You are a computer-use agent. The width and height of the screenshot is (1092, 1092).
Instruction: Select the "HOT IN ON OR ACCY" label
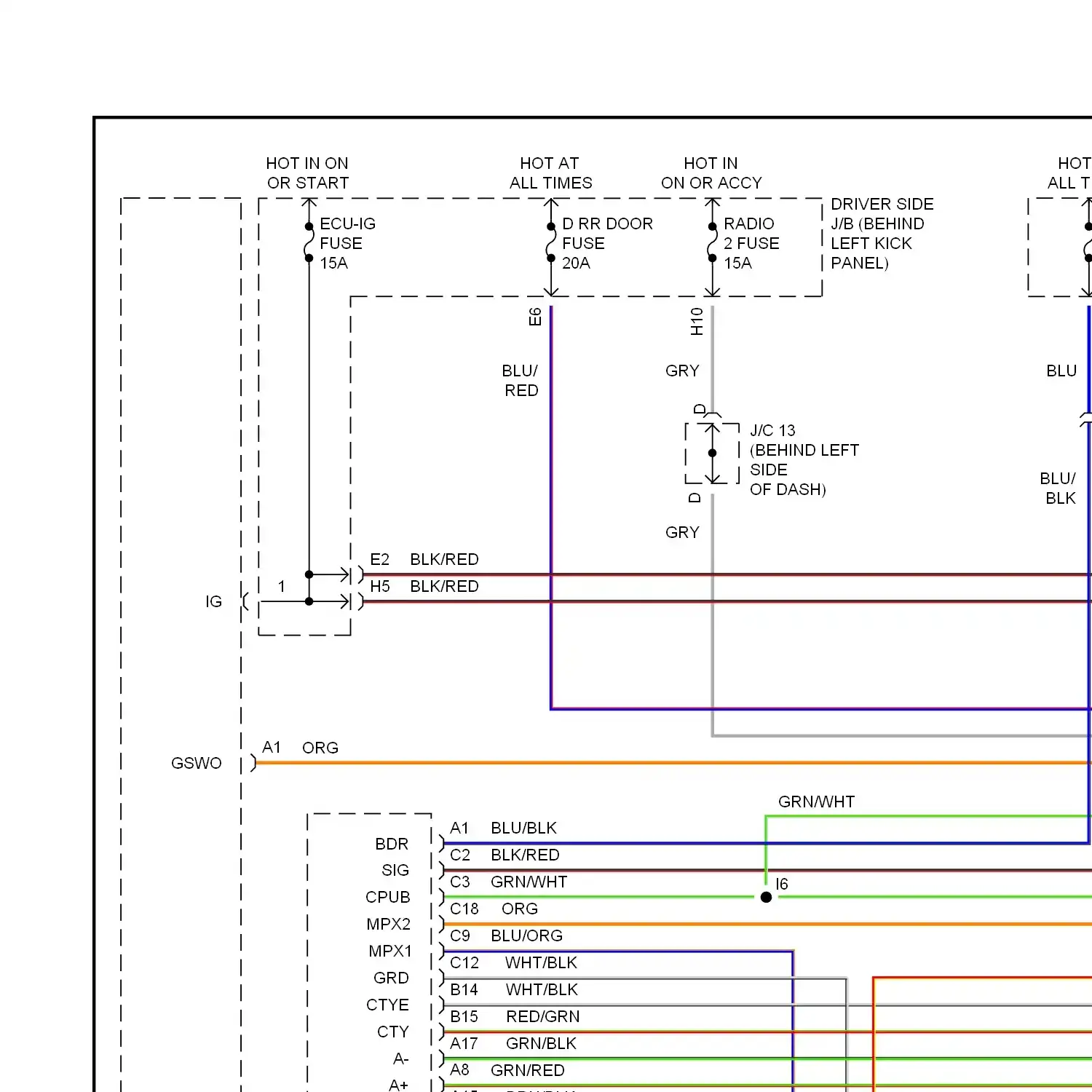[711, 173]
